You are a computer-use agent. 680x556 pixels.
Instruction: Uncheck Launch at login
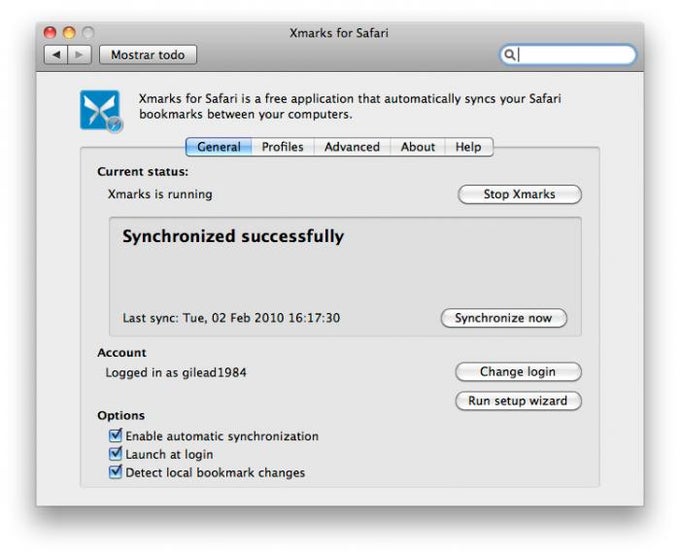tap(115, 454)
